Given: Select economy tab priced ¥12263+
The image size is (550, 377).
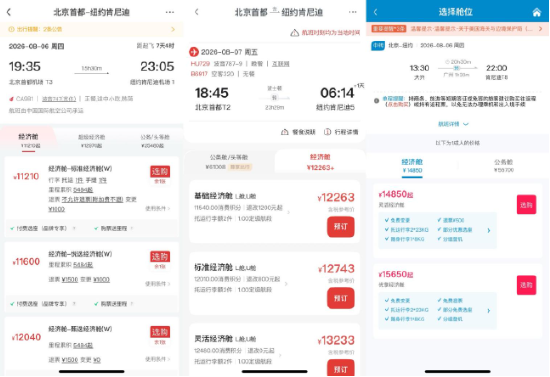Looking at the screenshot, I should point(320,162).
